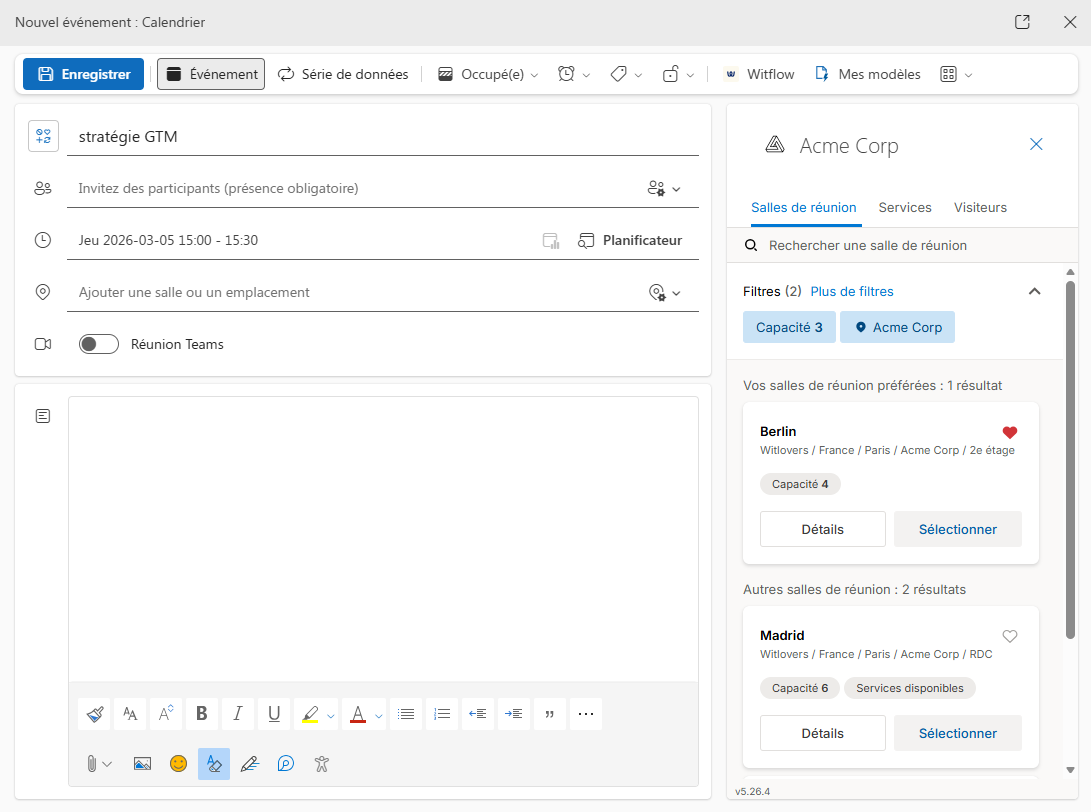This screenshot has height=812, width=1091.
Task: Insert an image into the description
Action: [141, 763]
